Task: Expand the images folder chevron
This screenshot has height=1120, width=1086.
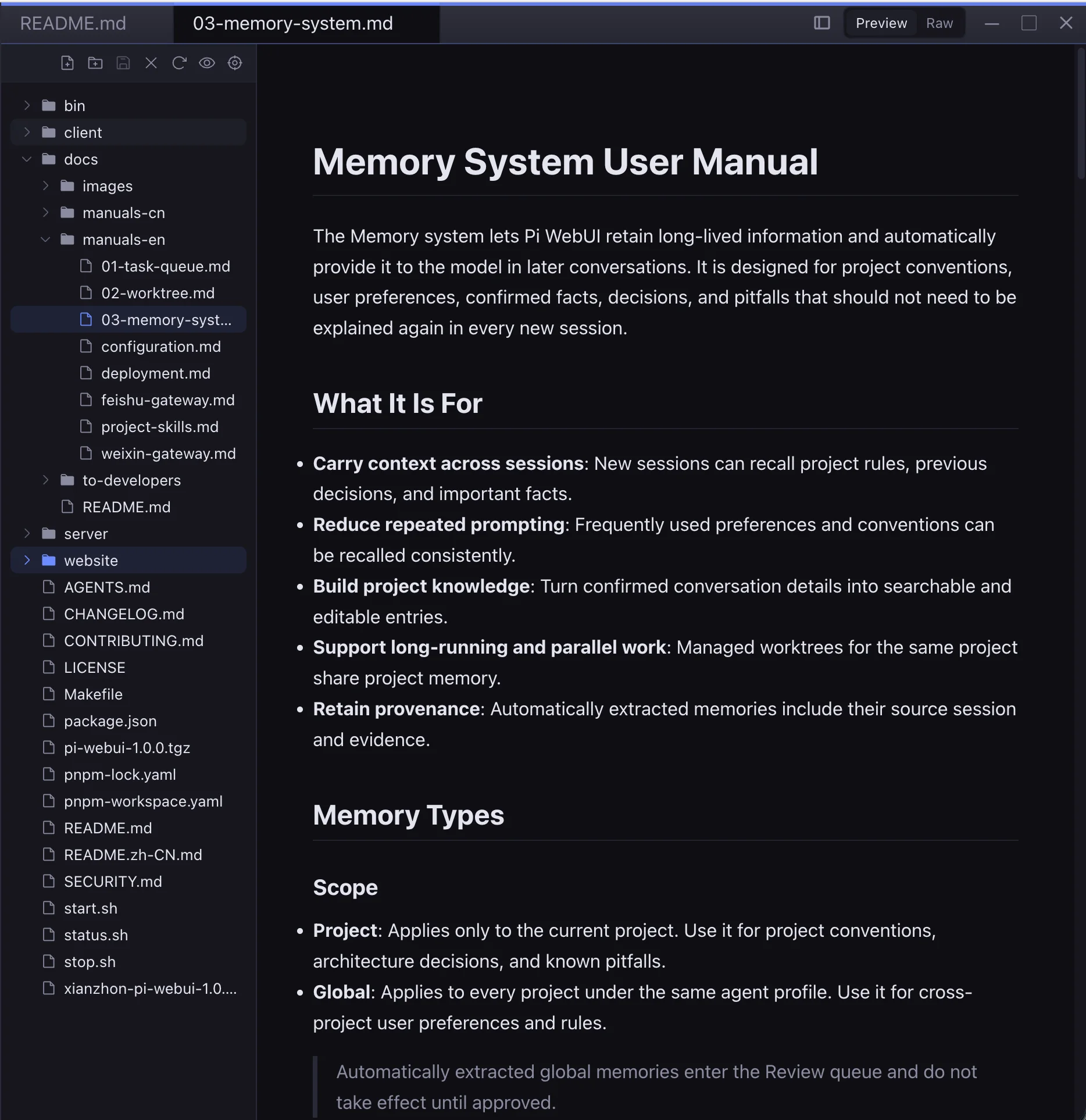Action: click(45, 186)
